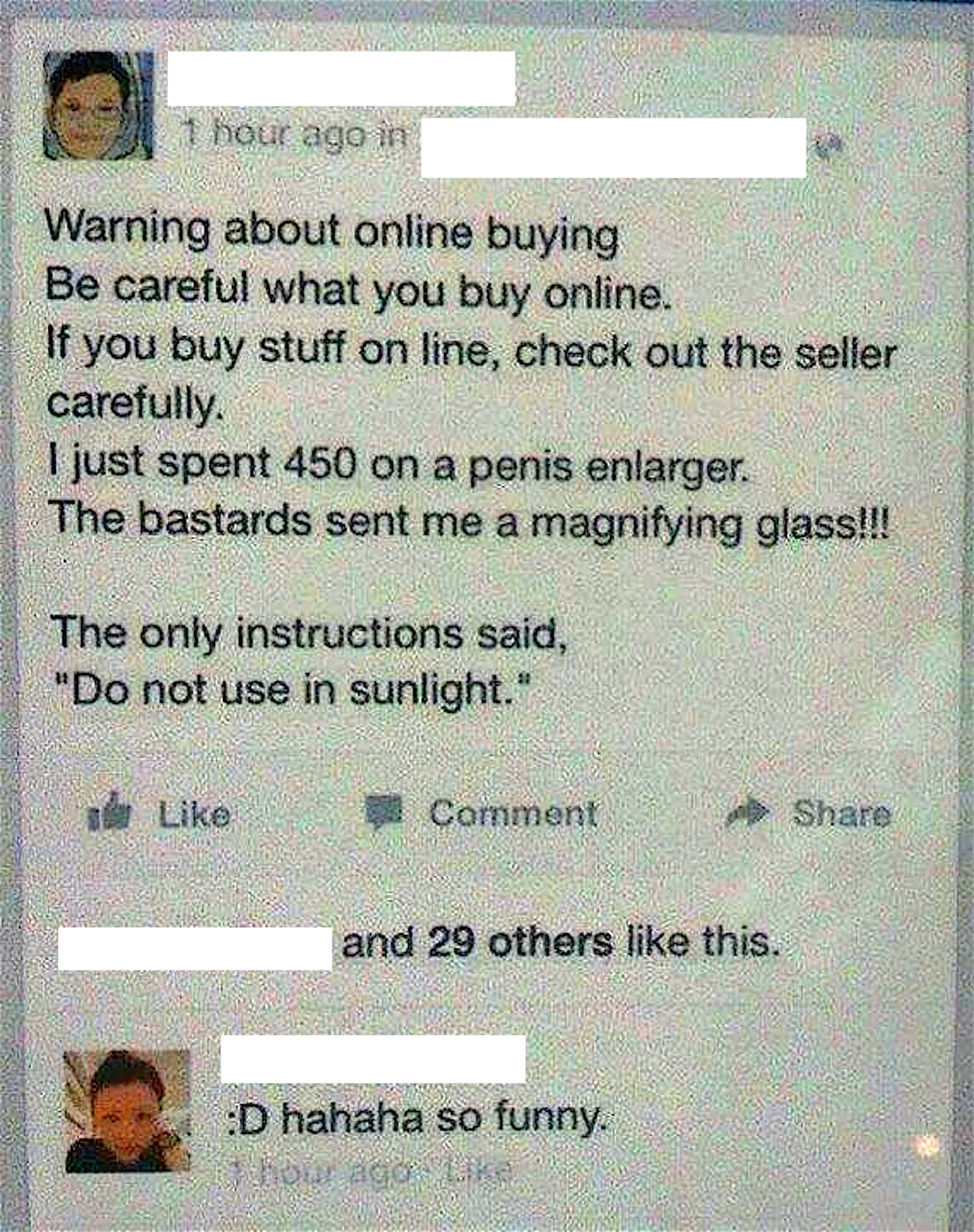Click the Share arrow icon
Viewport: 974px width, 1232px height.
tap(747, 814)
